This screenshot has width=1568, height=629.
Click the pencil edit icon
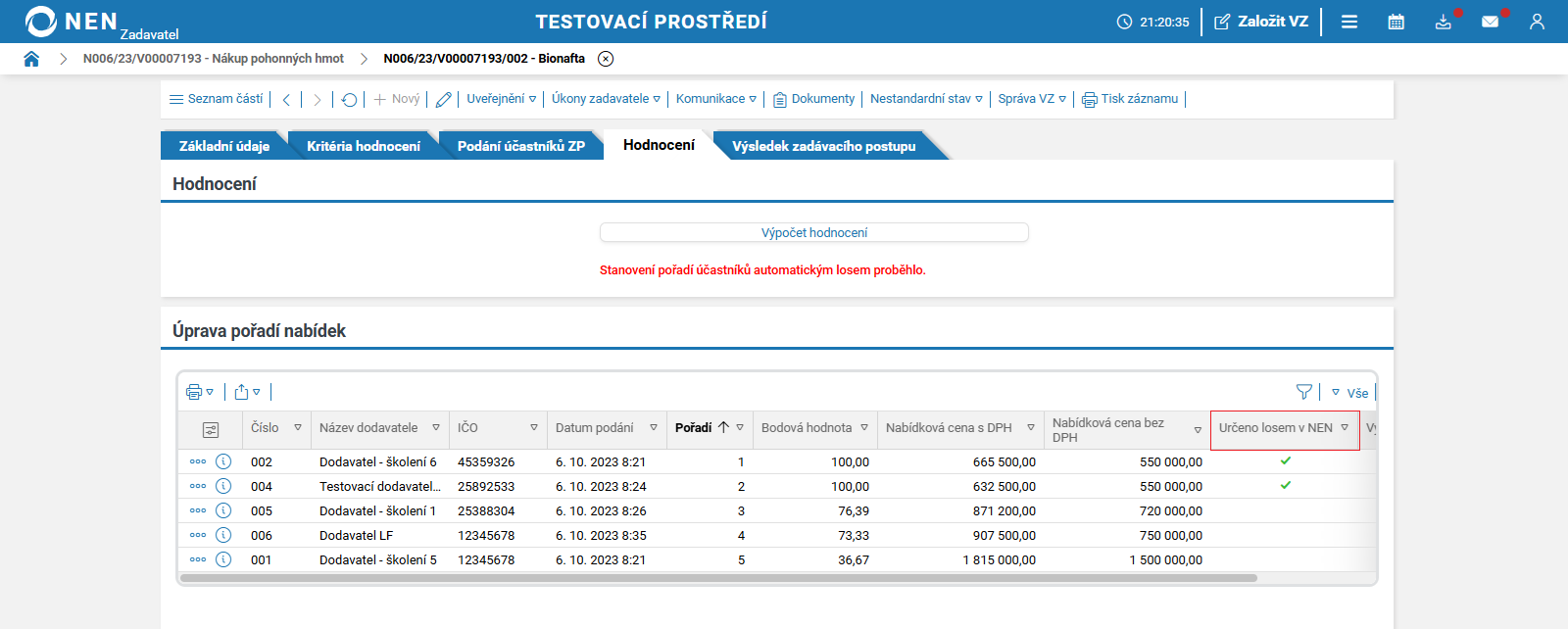[444, 99]
